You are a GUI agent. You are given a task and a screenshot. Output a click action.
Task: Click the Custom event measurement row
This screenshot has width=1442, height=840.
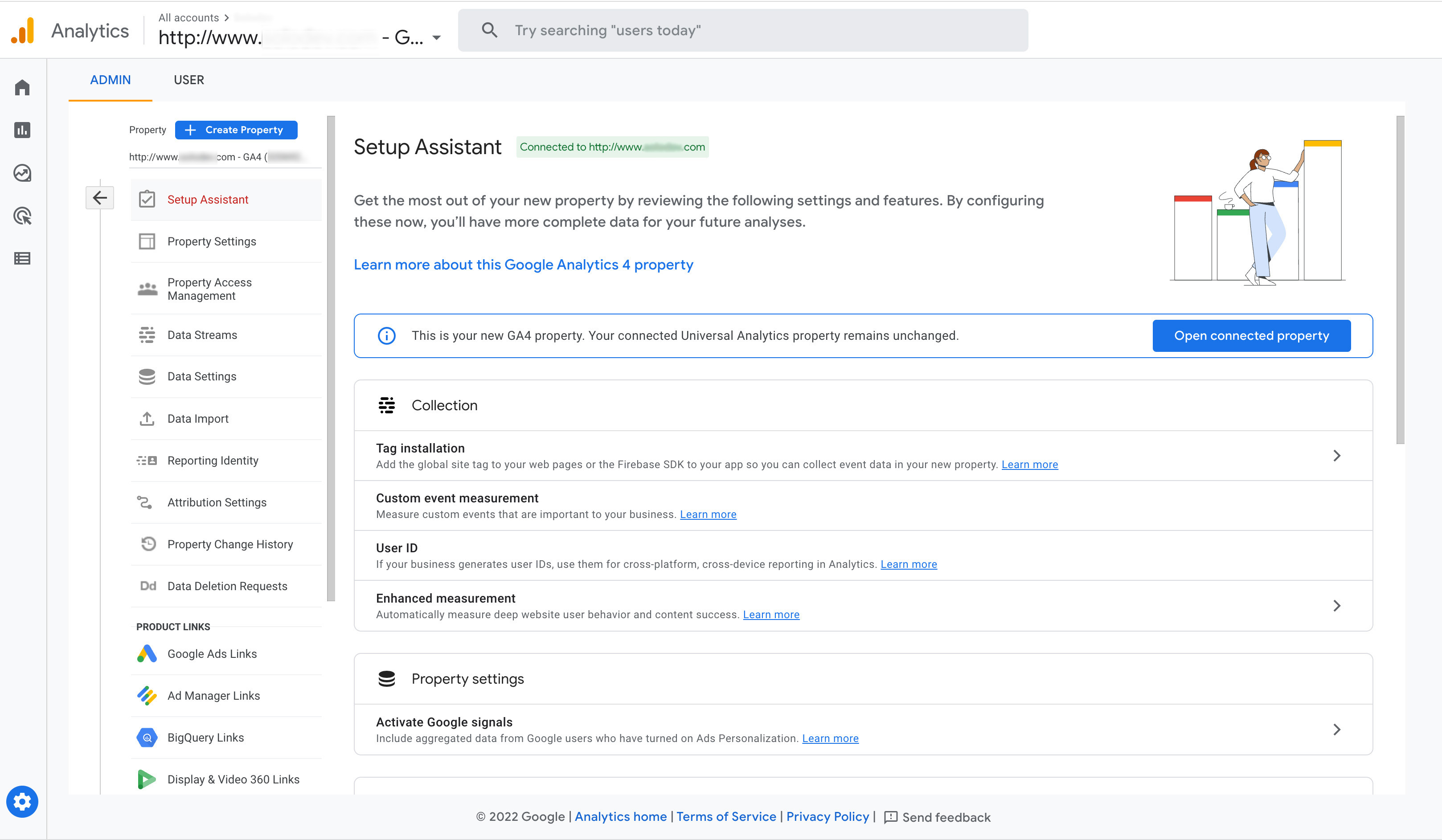863,506
